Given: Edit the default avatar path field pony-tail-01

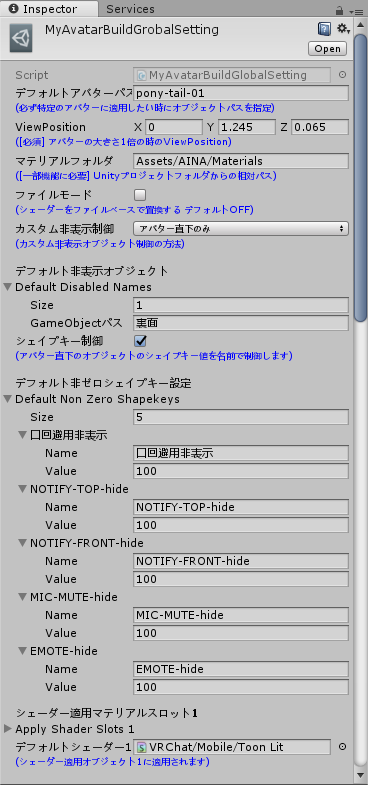Looking at the screenshot, I should [241, 93].
